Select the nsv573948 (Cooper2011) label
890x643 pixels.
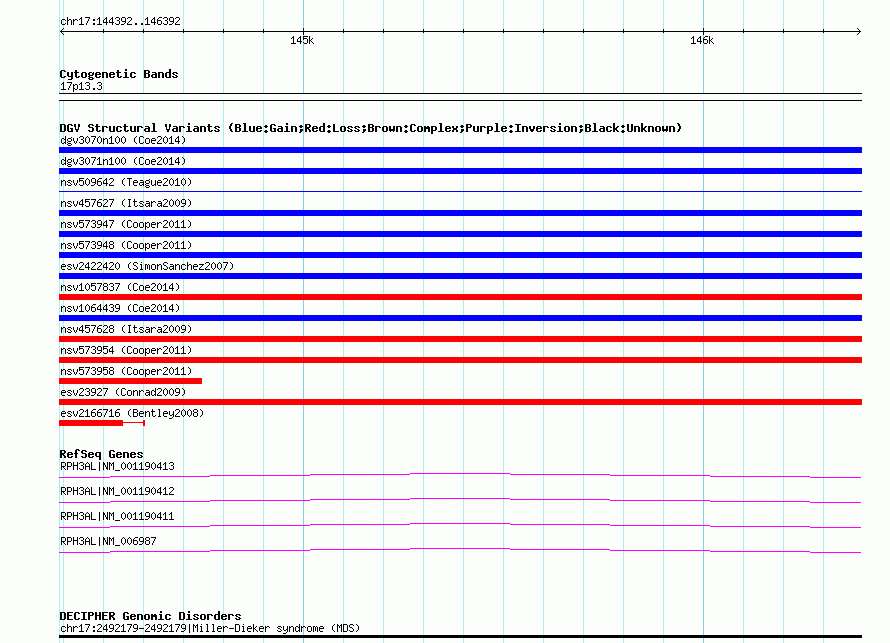tap(126, 245)
